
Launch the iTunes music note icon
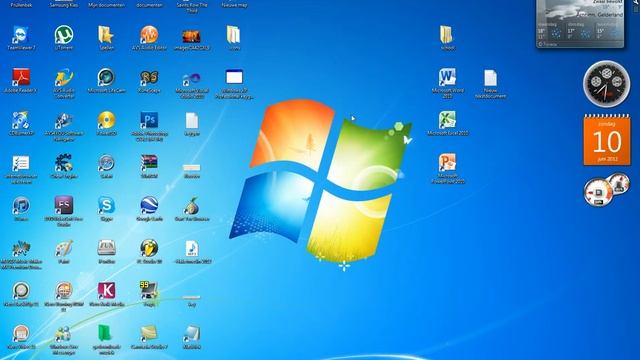point(21,205)
